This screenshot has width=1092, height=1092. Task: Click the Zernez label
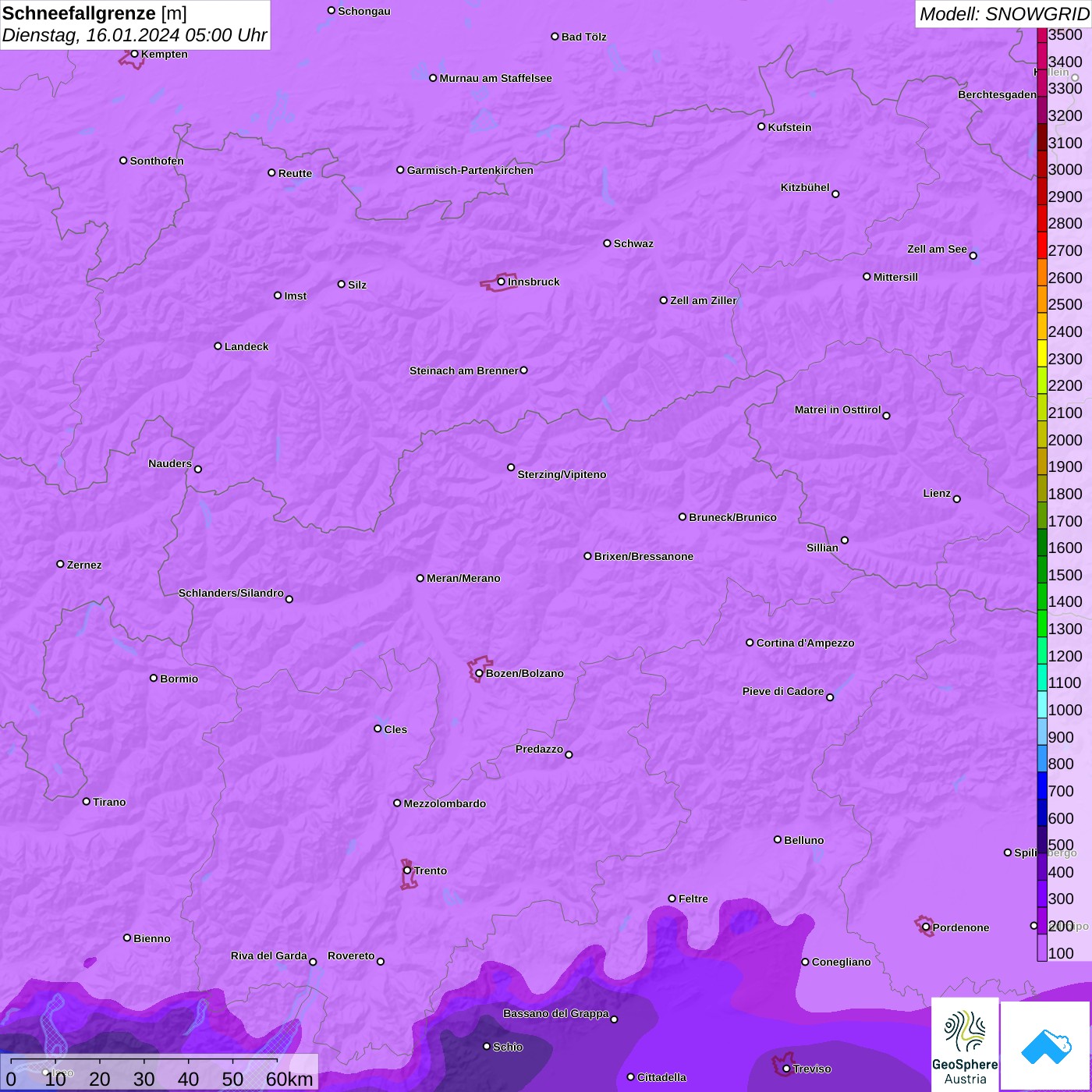coord(84,565)
